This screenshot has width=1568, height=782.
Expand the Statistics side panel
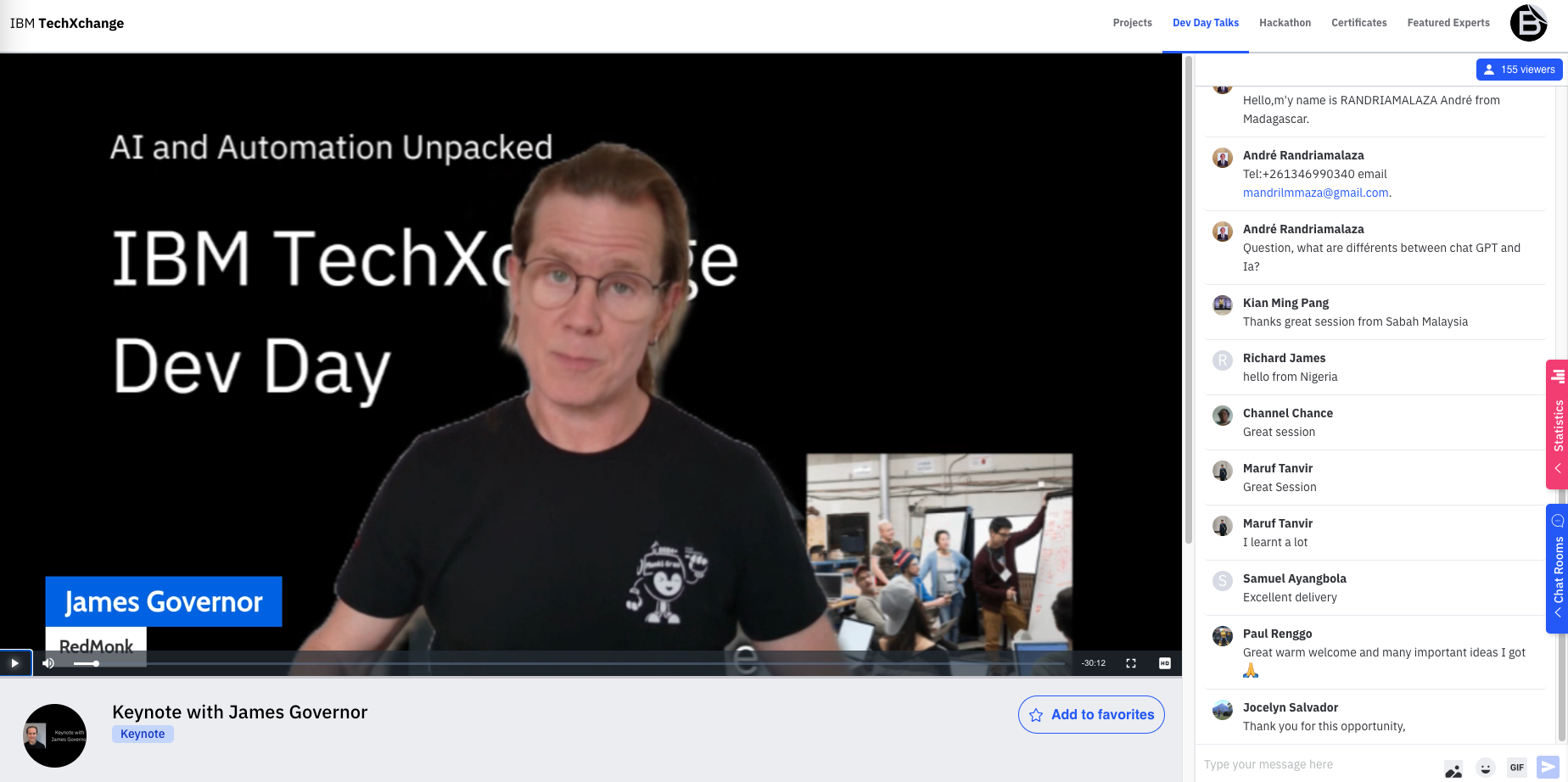tap(1558, 424)
